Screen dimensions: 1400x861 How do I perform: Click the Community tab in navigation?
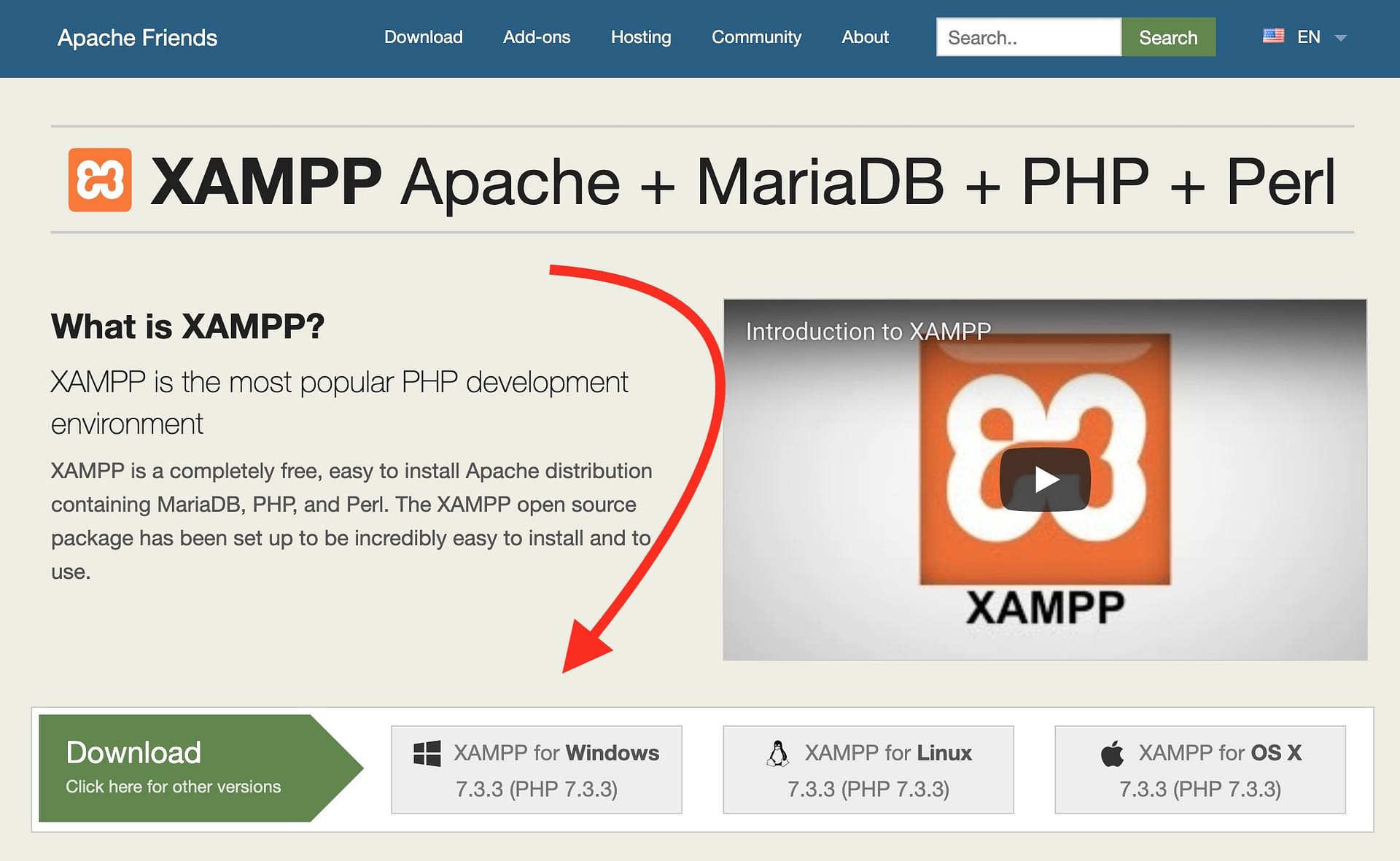click(x=757, y=37)
